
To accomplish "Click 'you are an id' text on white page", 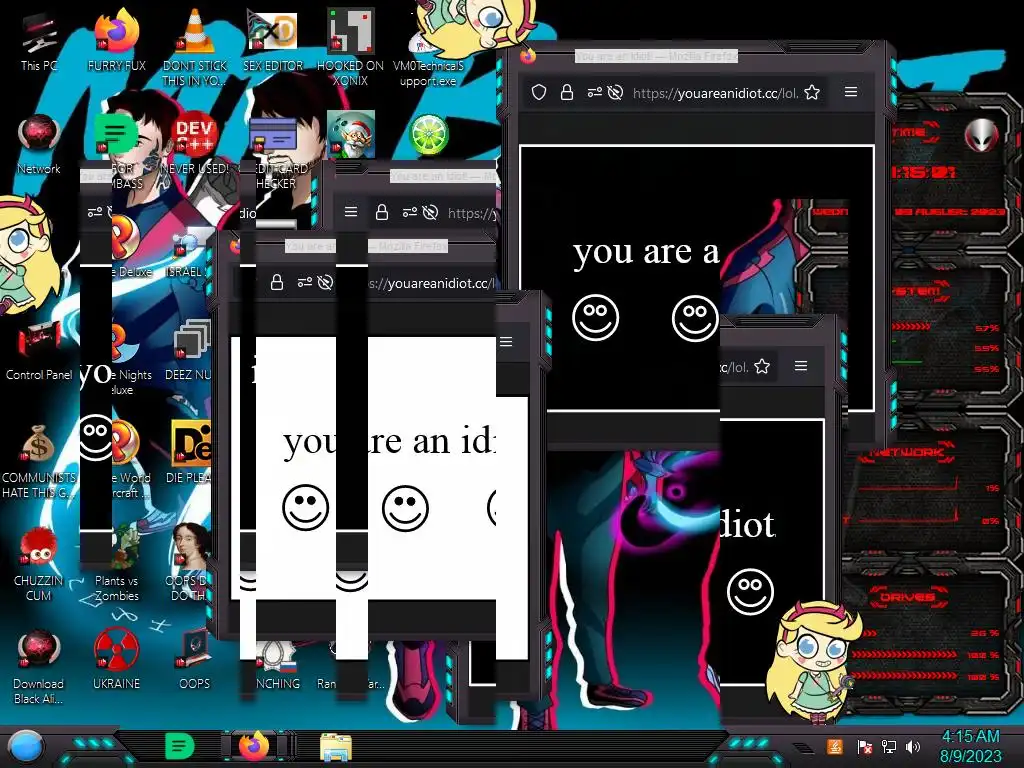I will click(389, 441).
